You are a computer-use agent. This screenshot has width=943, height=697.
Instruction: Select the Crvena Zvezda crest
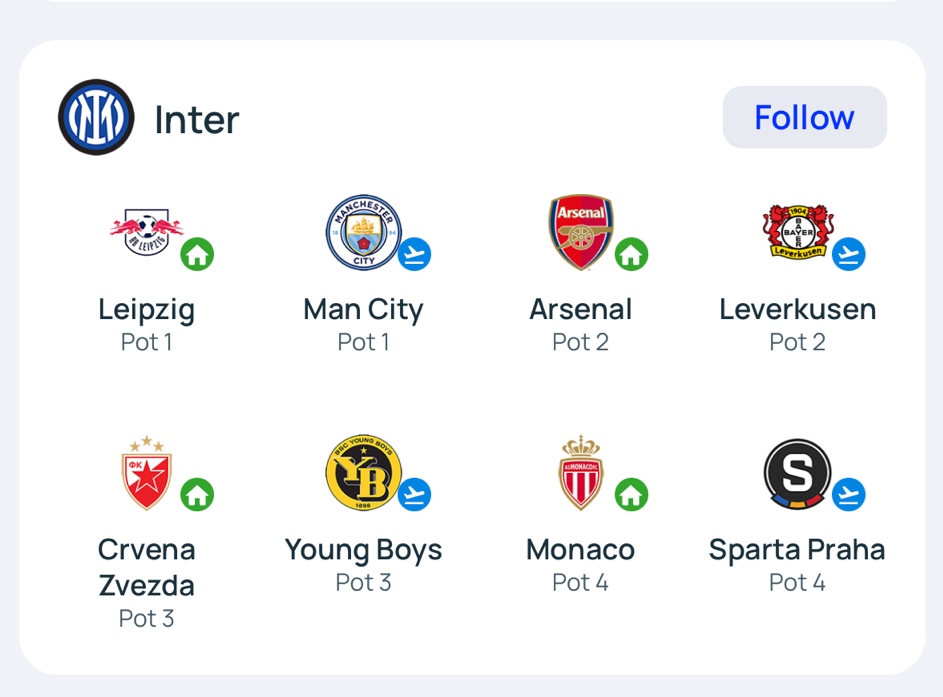(x=147, y=473)
